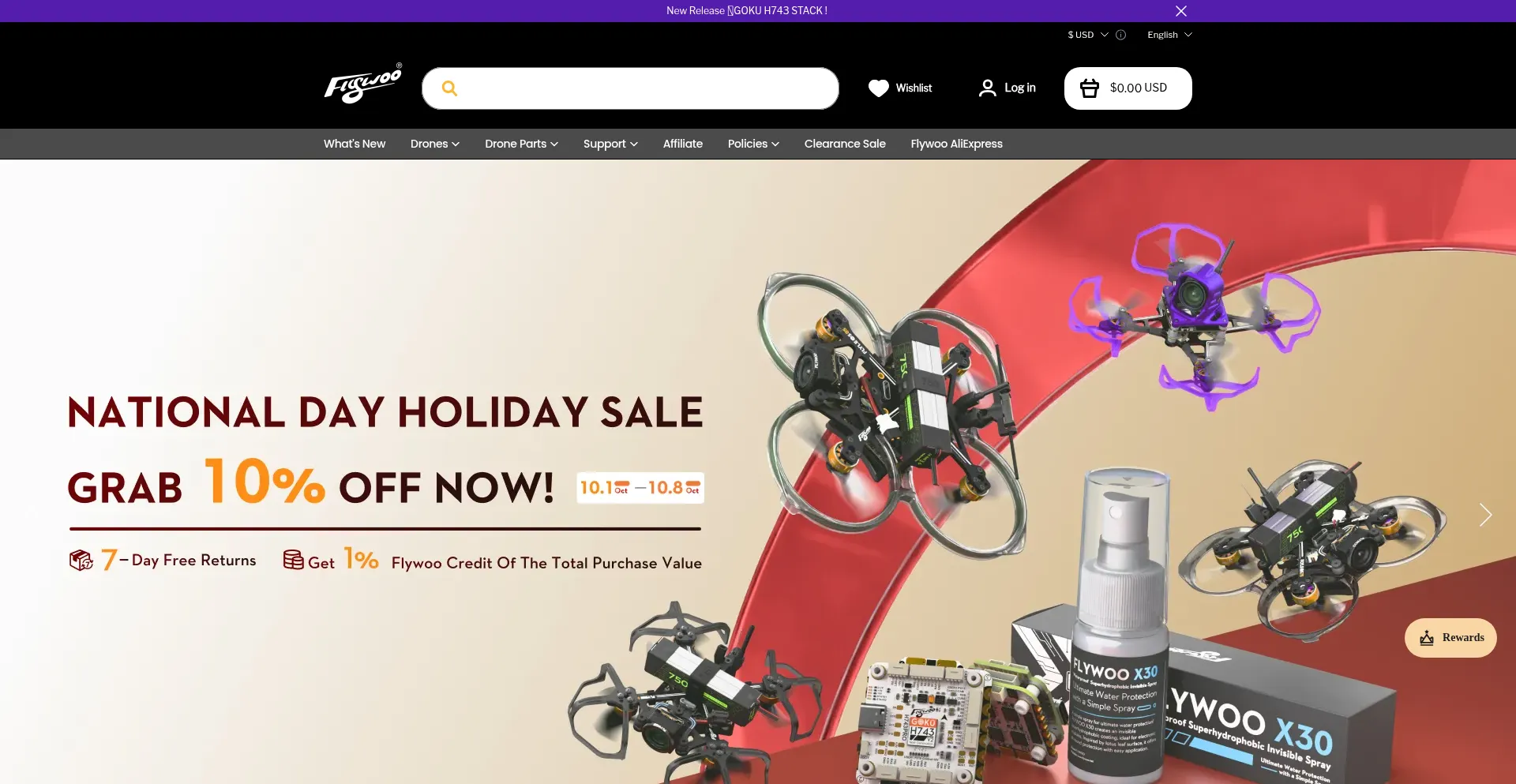This screenshot has height=784, width=1516.
Task: Click the Flywoo logo
Action: [x=363, y=84]
